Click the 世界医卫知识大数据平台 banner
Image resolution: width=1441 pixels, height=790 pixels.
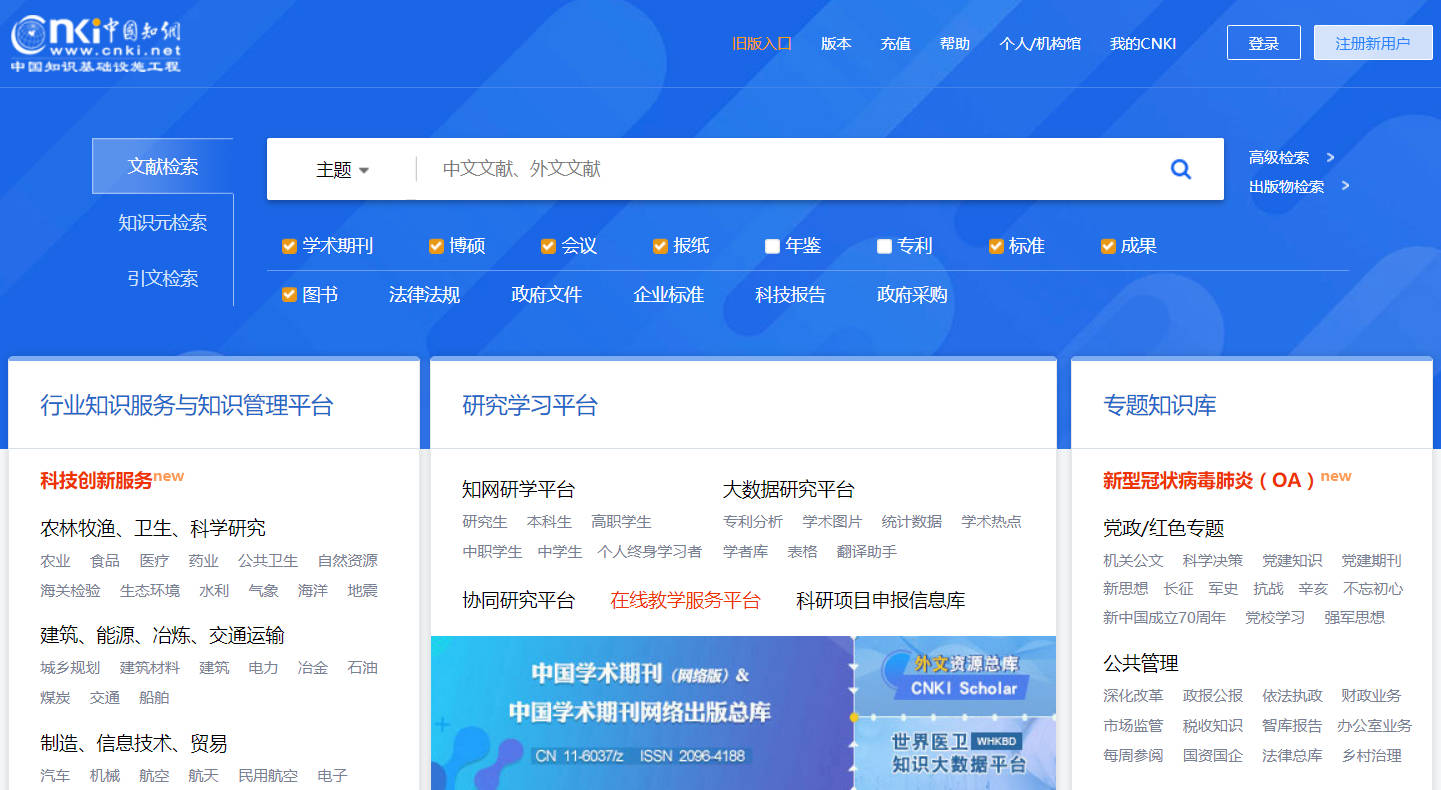[956, 754]
